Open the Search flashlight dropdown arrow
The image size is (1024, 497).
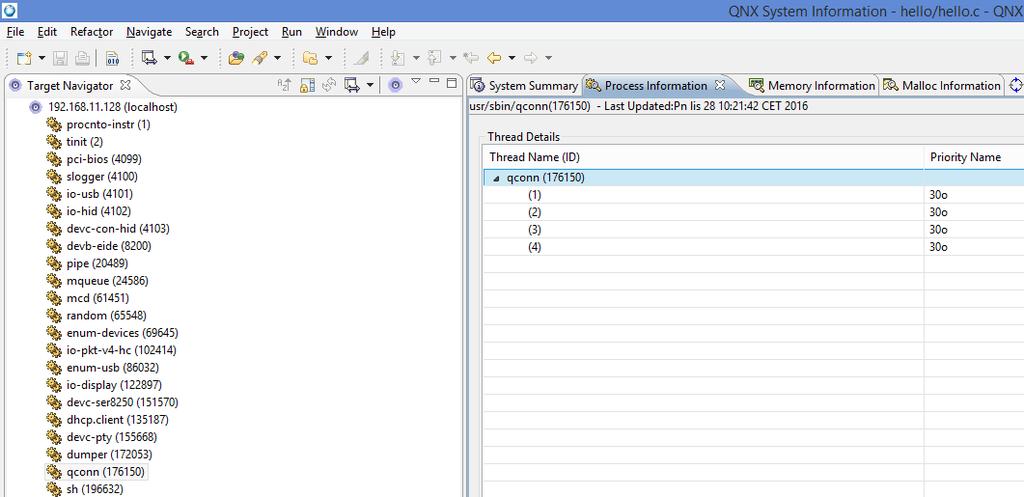tap(277, 58)
